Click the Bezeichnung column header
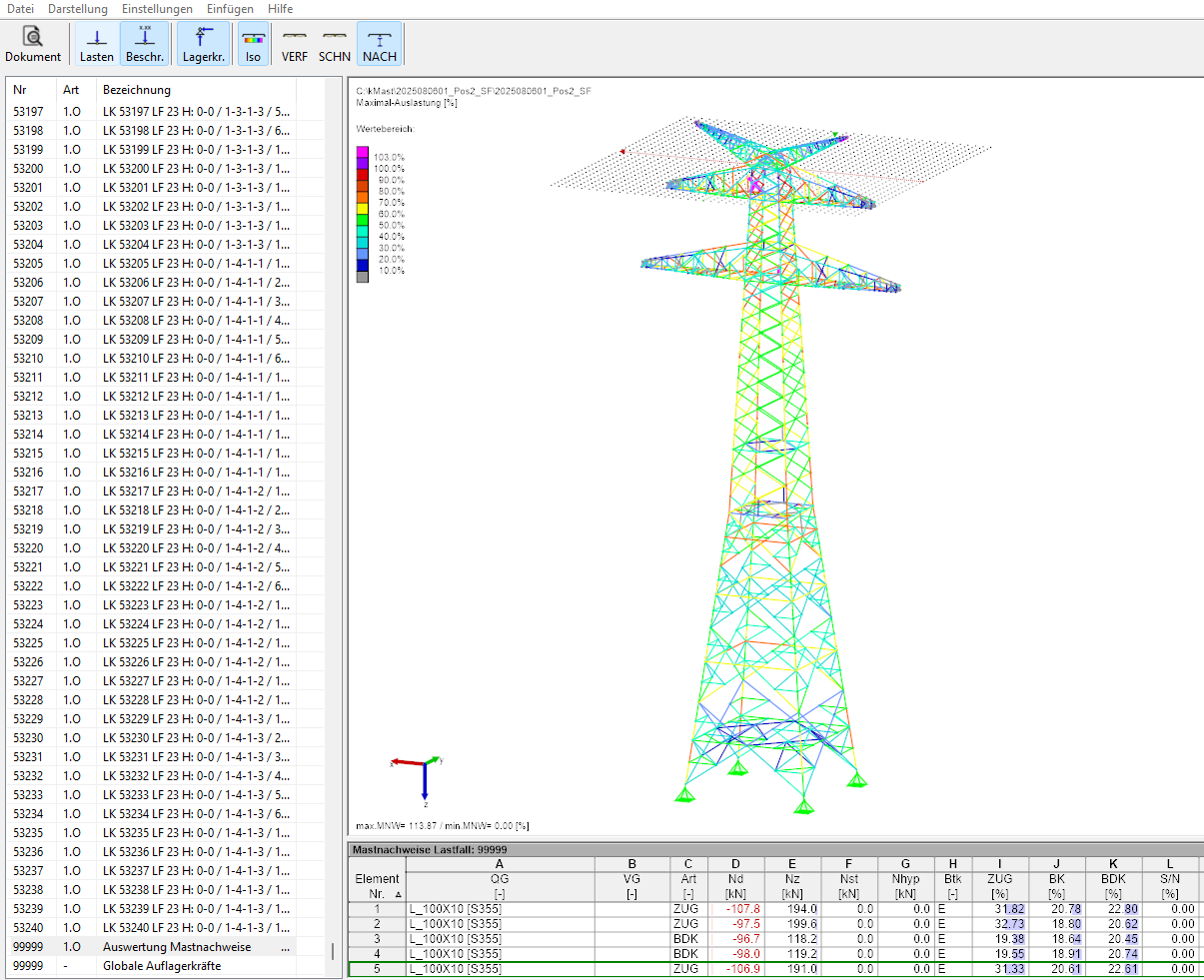This screenshot has width=1204, height=980. pos(137,90)
